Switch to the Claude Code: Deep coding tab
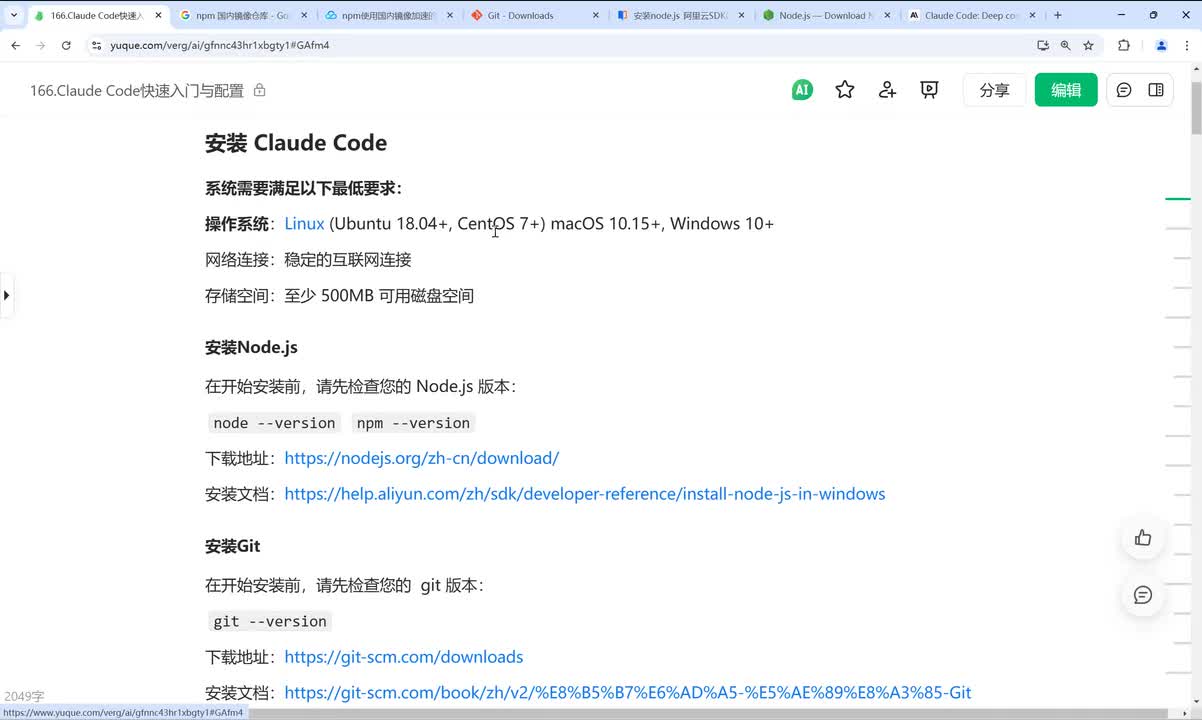This screenshot has height=720, width=1202. [x=970, y=16]
